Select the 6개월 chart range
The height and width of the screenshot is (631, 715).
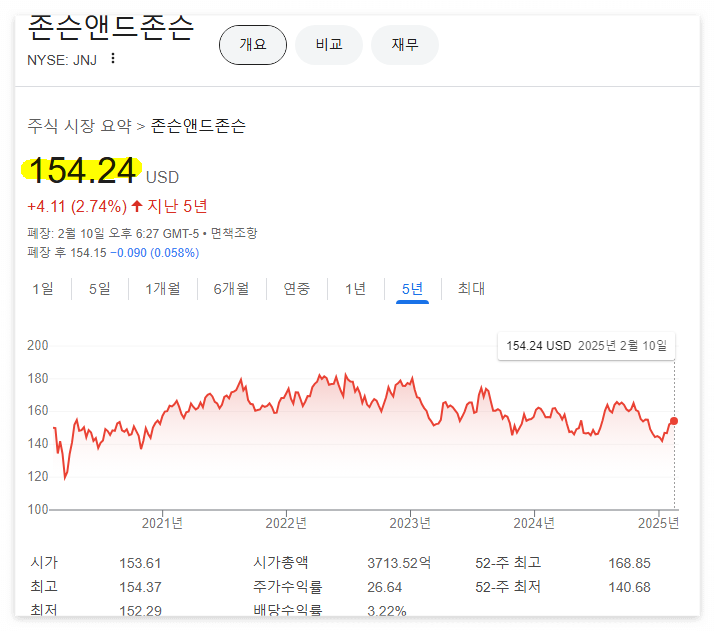click(231, 289)
